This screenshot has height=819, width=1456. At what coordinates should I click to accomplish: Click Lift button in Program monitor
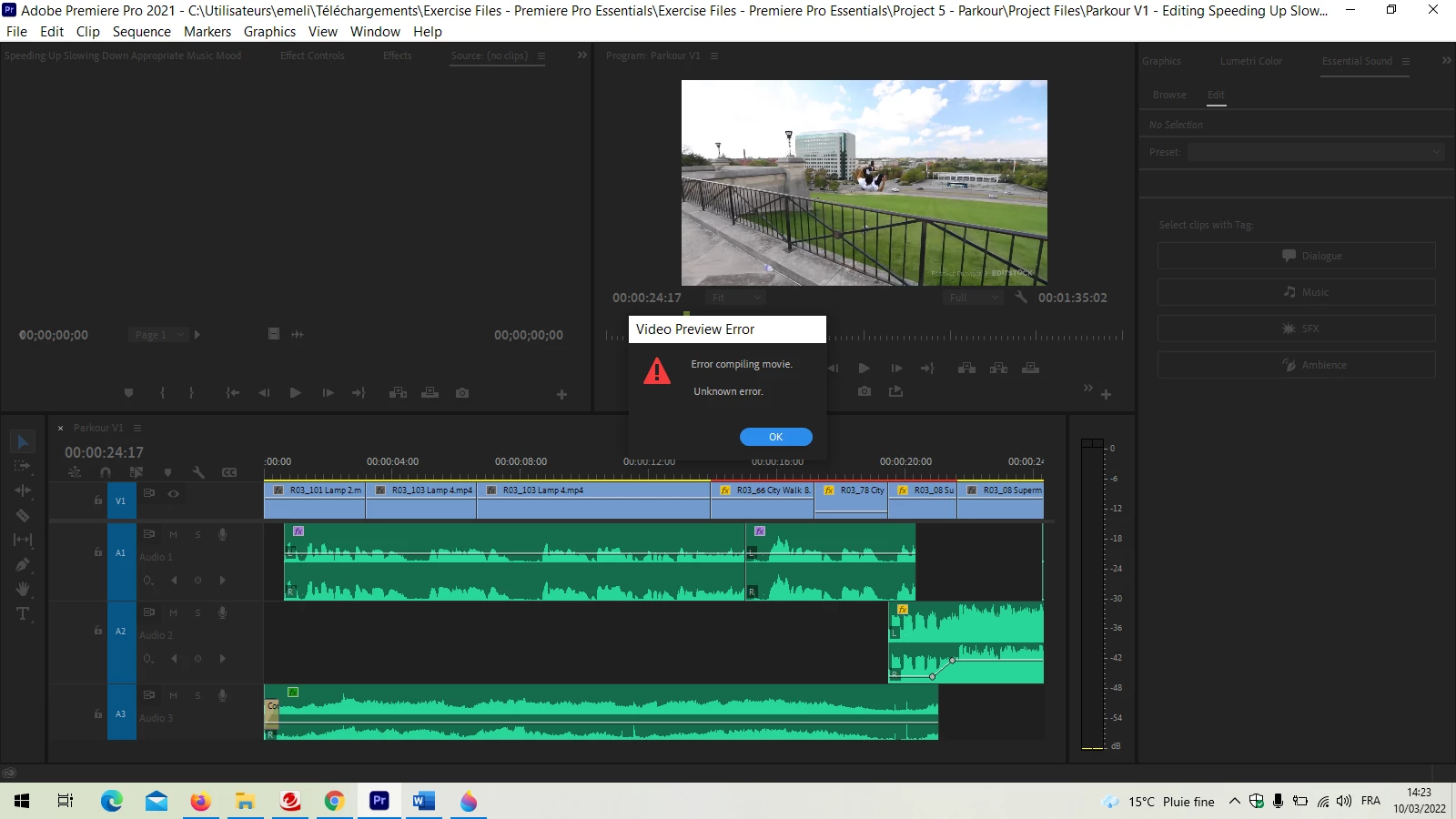[x=966, y=369]
